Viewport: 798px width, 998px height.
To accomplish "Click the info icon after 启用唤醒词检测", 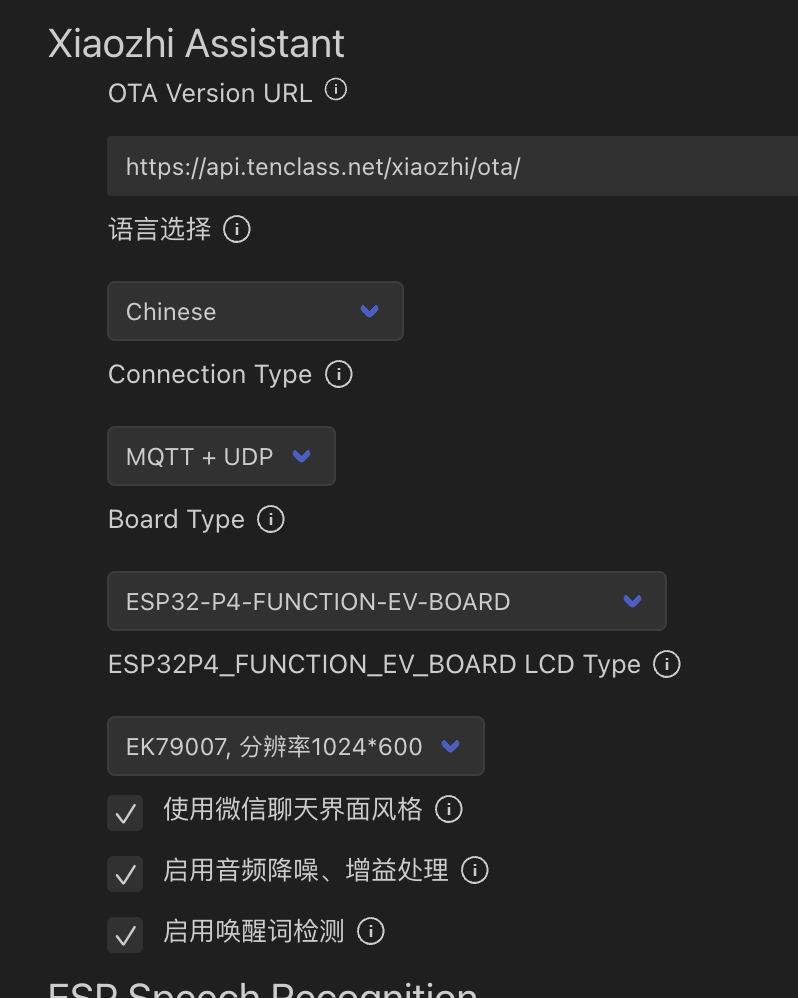I will tap(371, 931).
